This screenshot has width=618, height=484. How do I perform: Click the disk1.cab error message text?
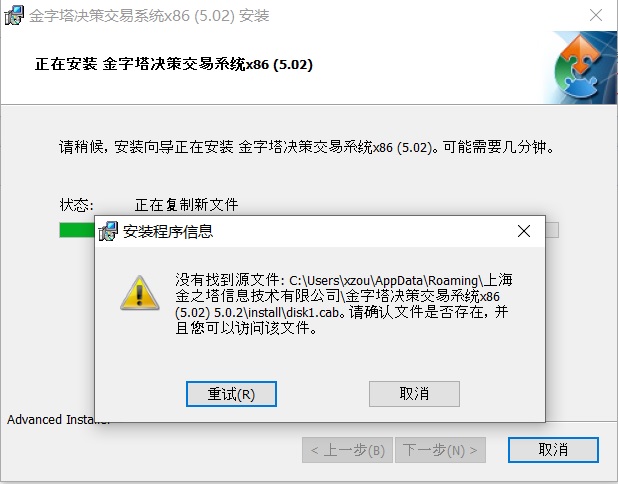click(x=343, y=304)
